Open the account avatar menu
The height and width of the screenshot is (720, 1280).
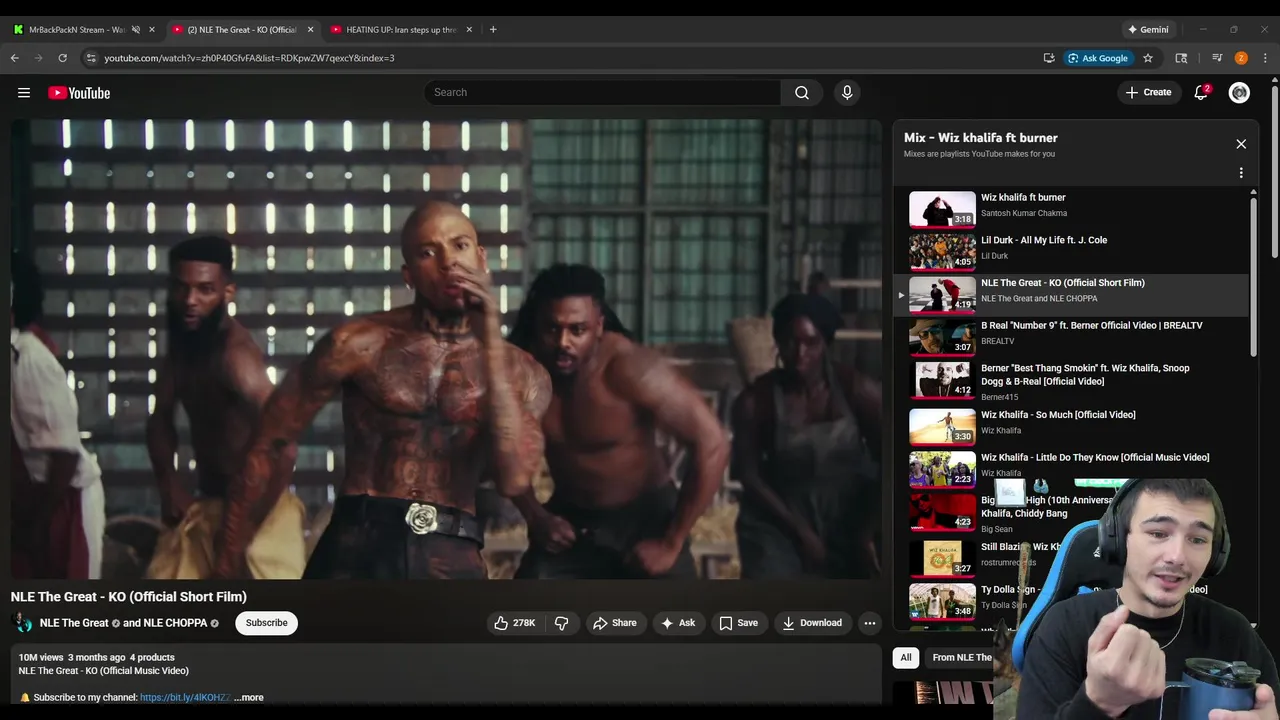point(1239,93)
